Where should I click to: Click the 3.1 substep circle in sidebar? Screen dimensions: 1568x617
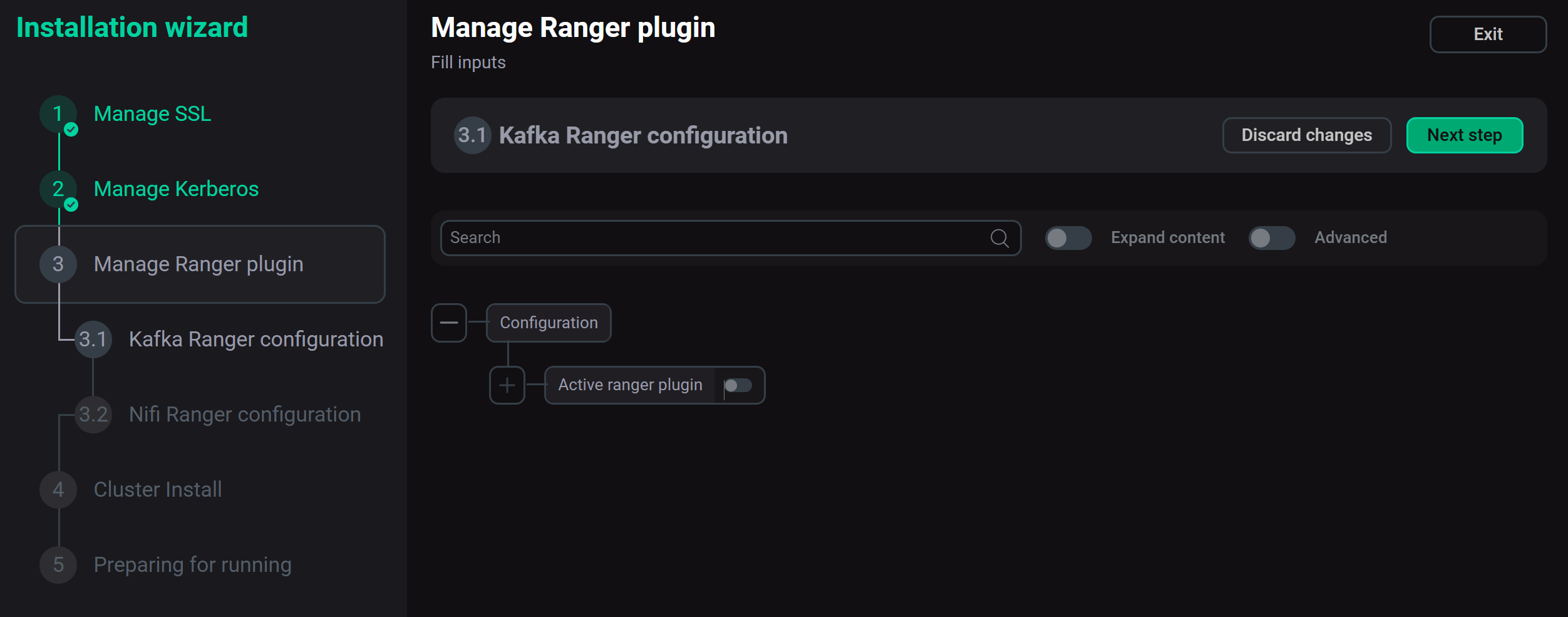[93, 340]
